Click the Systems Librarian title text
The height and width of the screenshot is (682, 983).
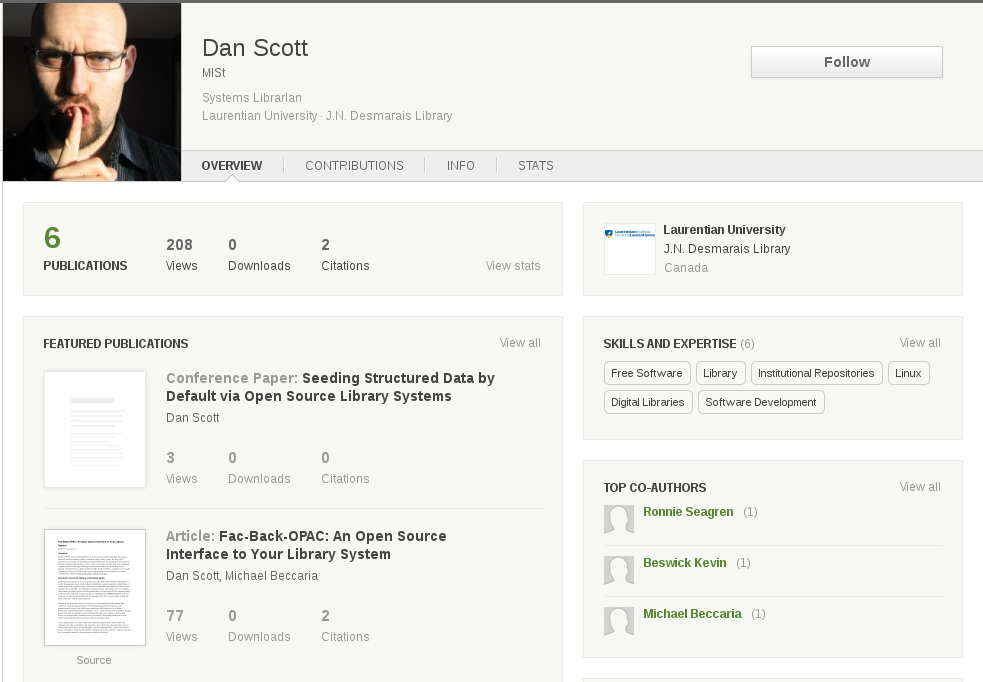[x=251, y=98]
